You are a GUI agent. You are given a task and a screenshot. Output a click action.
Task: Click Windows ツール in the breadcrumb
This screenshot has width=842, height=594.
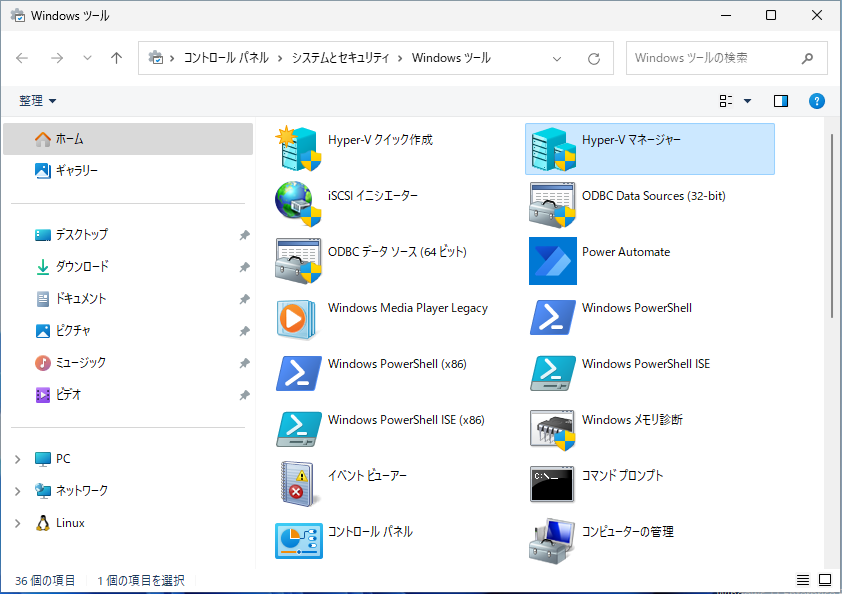click(451, 58)
